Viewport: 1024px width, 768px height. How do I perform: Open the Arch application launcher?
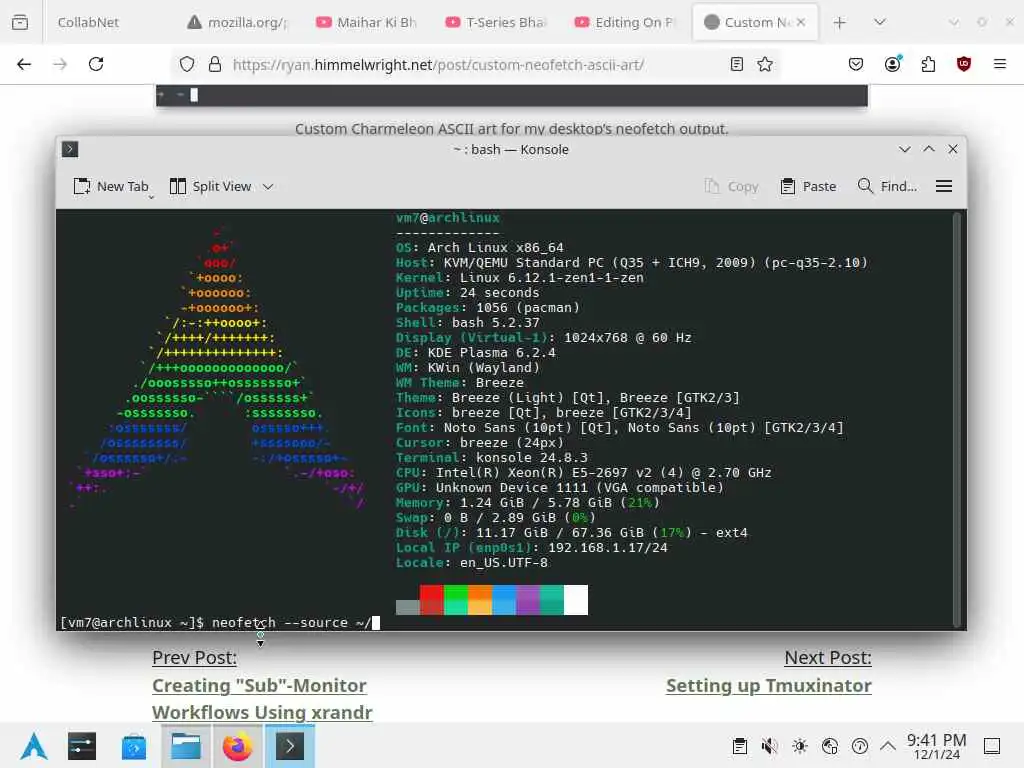point(34,746)
